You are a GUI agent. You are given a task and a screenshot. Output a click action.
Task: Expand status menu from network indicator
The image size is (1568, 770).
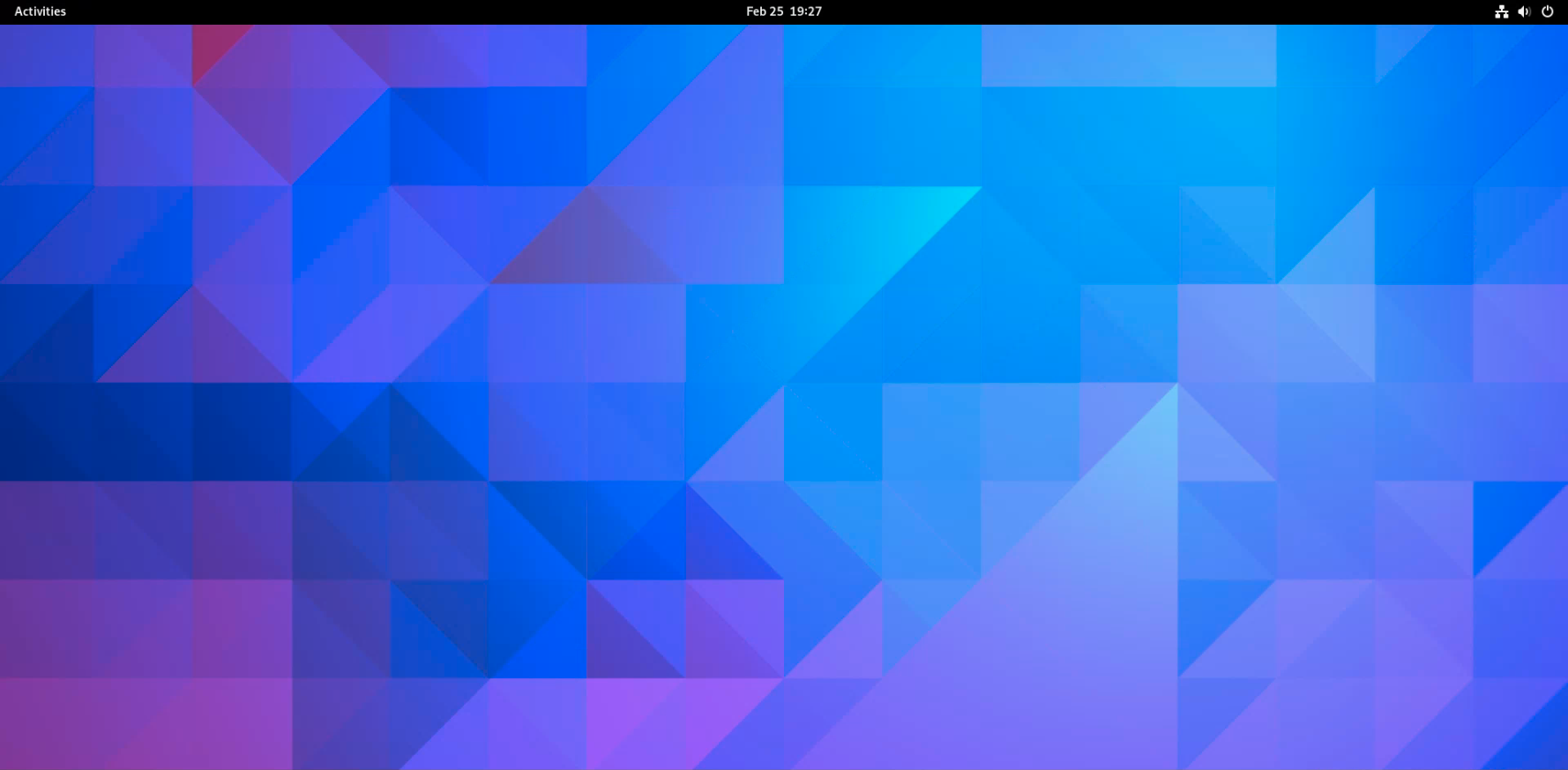(1501, 11)
